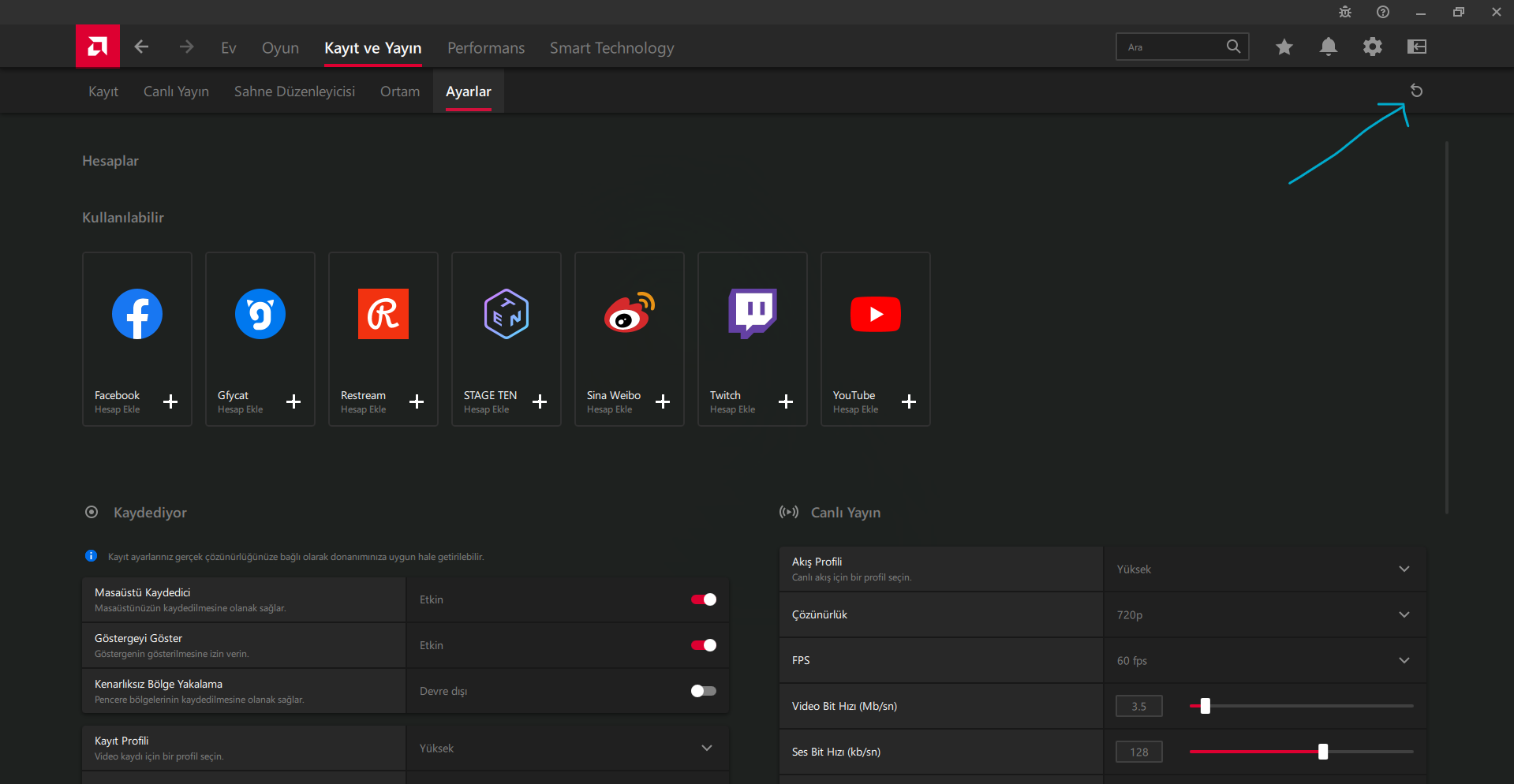This screenshot has height=784, width=1514.
Task: Switch to the Oyun tab
Action: [x=280, y=48]
